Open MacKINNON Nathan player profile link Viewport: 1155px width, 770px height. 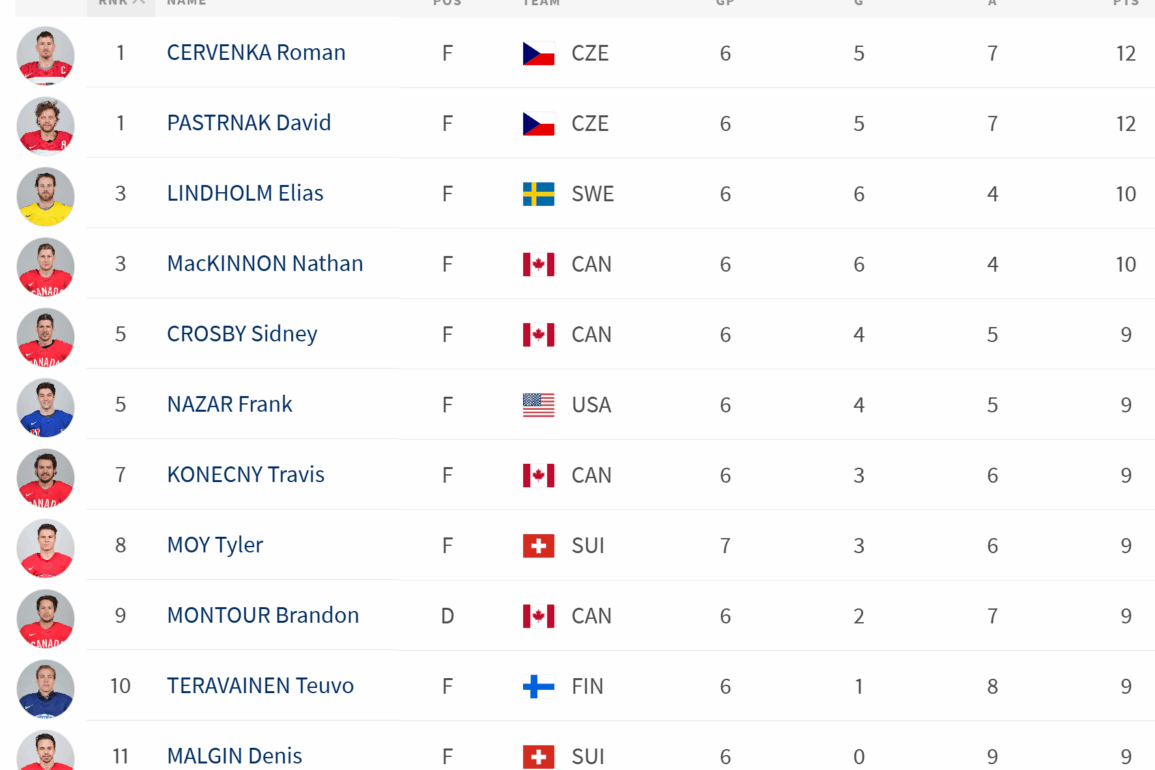coord(264,263)
